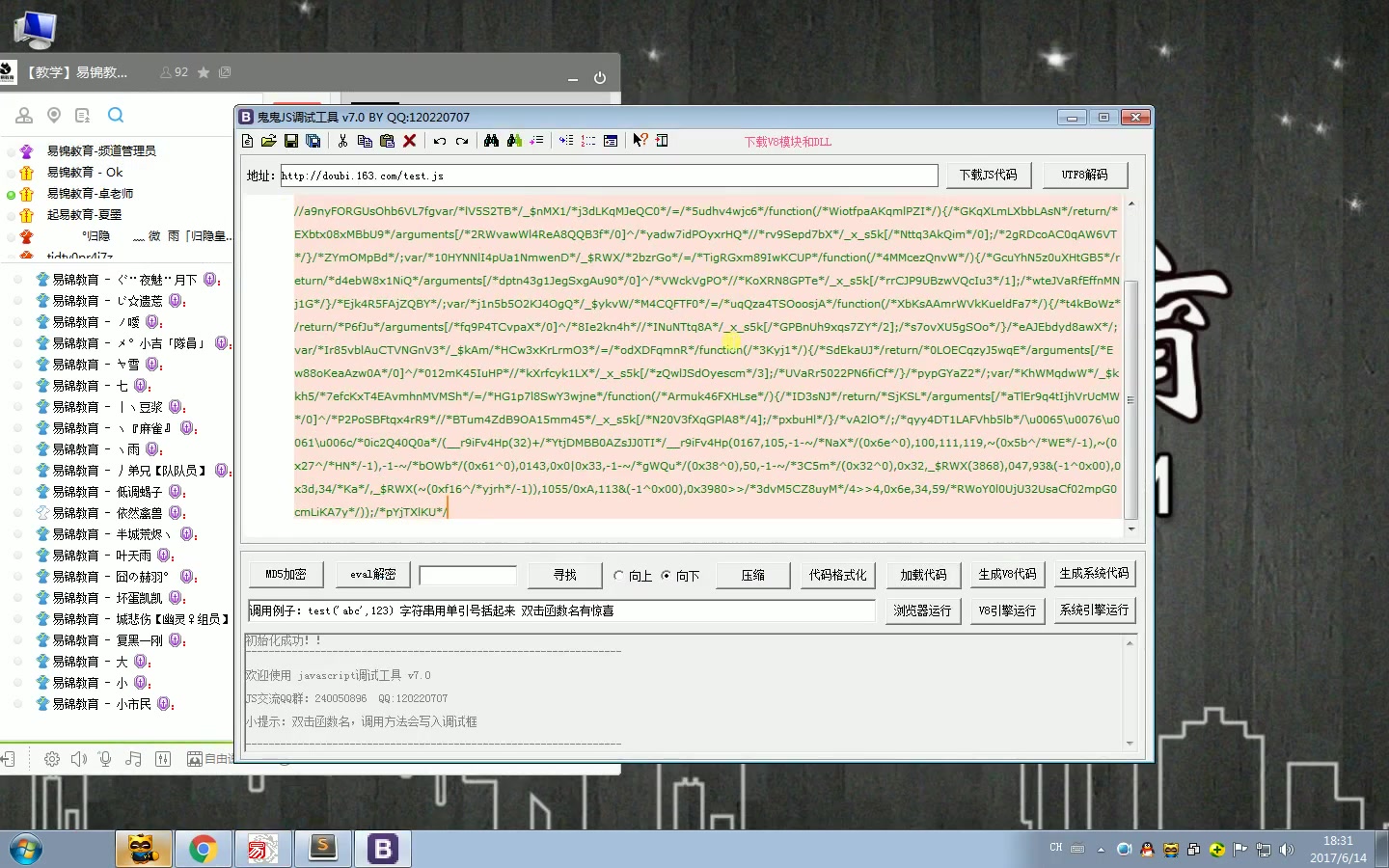Viewport: 1389px width, 868px height.
Task: Click 加载代码 button
Action: tap(923, 575)
